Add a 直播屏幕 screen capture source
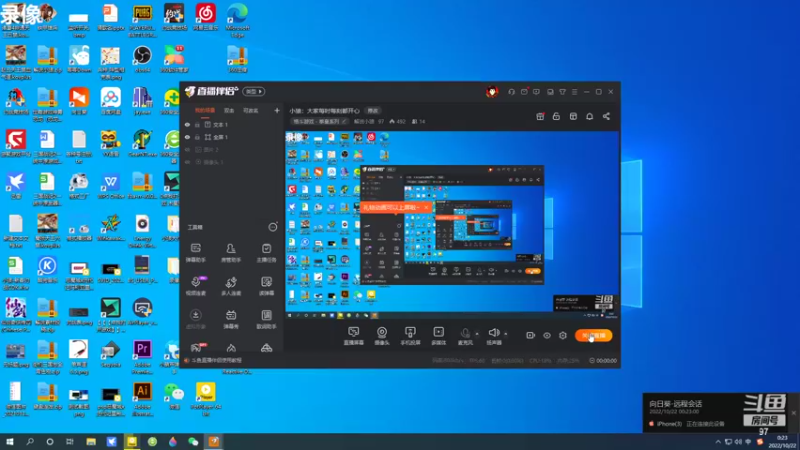 click(354, 336)
